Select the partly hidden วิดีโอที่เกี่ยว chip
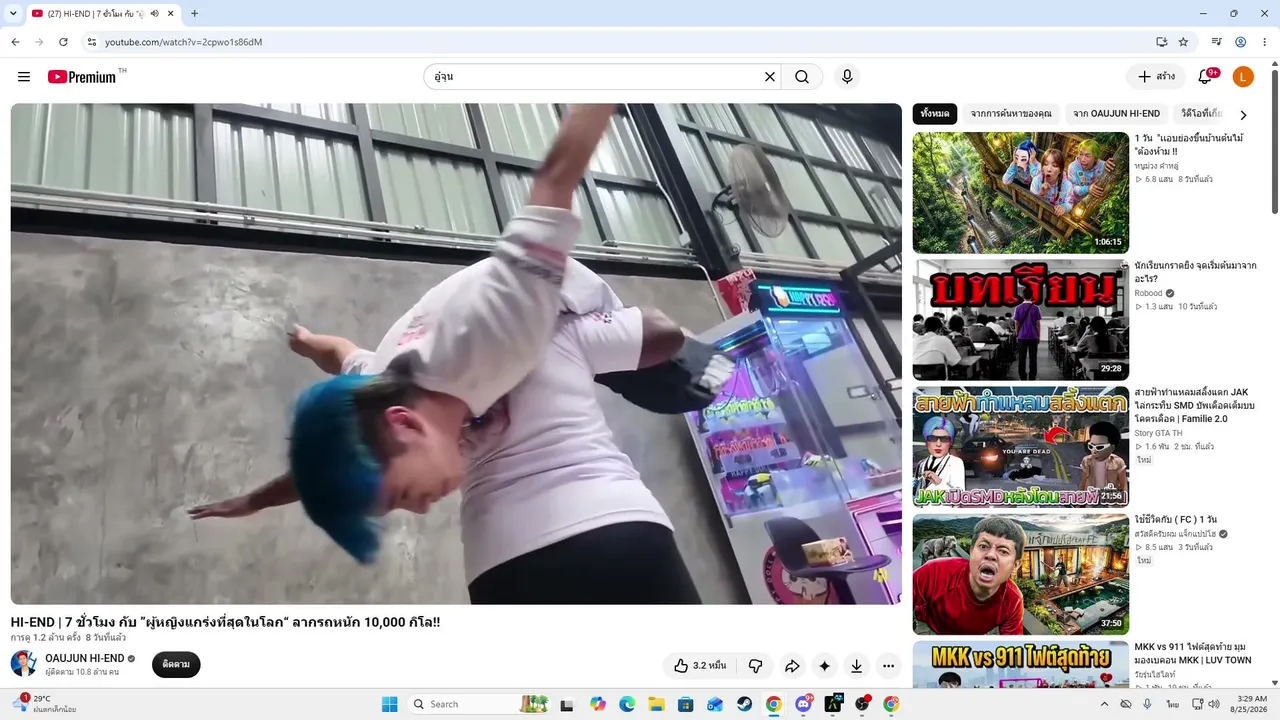The image size is (1280, 720). pyautogui.click(x=1200, y=114)
